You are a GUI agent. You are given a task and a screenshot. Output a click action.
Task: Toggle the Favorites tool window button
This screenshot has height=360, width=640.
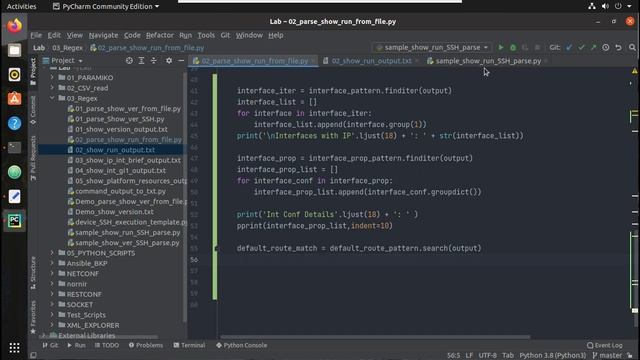(x=33, y=318)
